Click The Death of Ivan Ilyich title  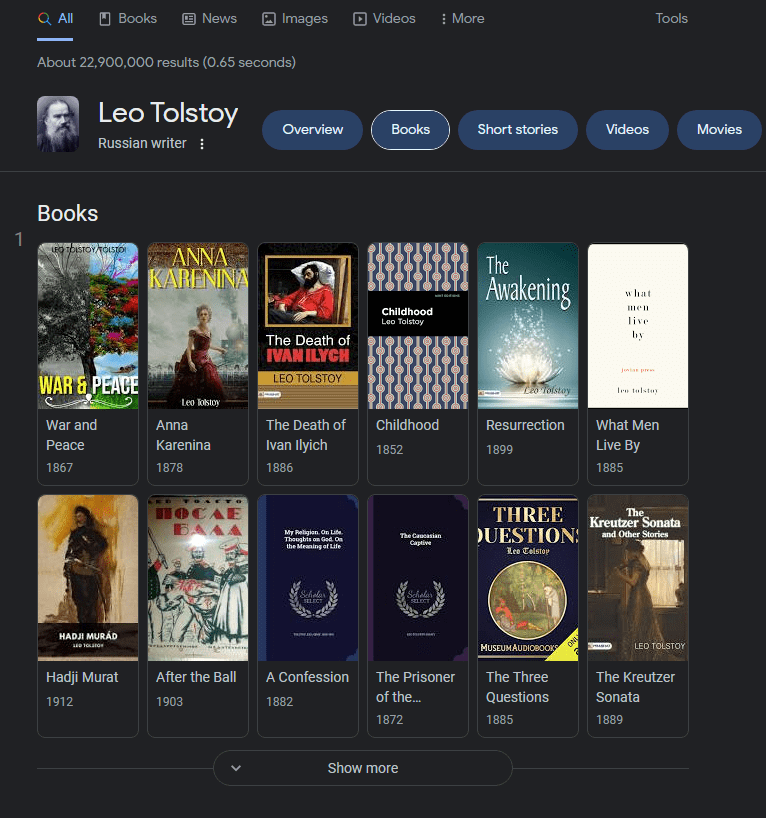tap(306, 435)
